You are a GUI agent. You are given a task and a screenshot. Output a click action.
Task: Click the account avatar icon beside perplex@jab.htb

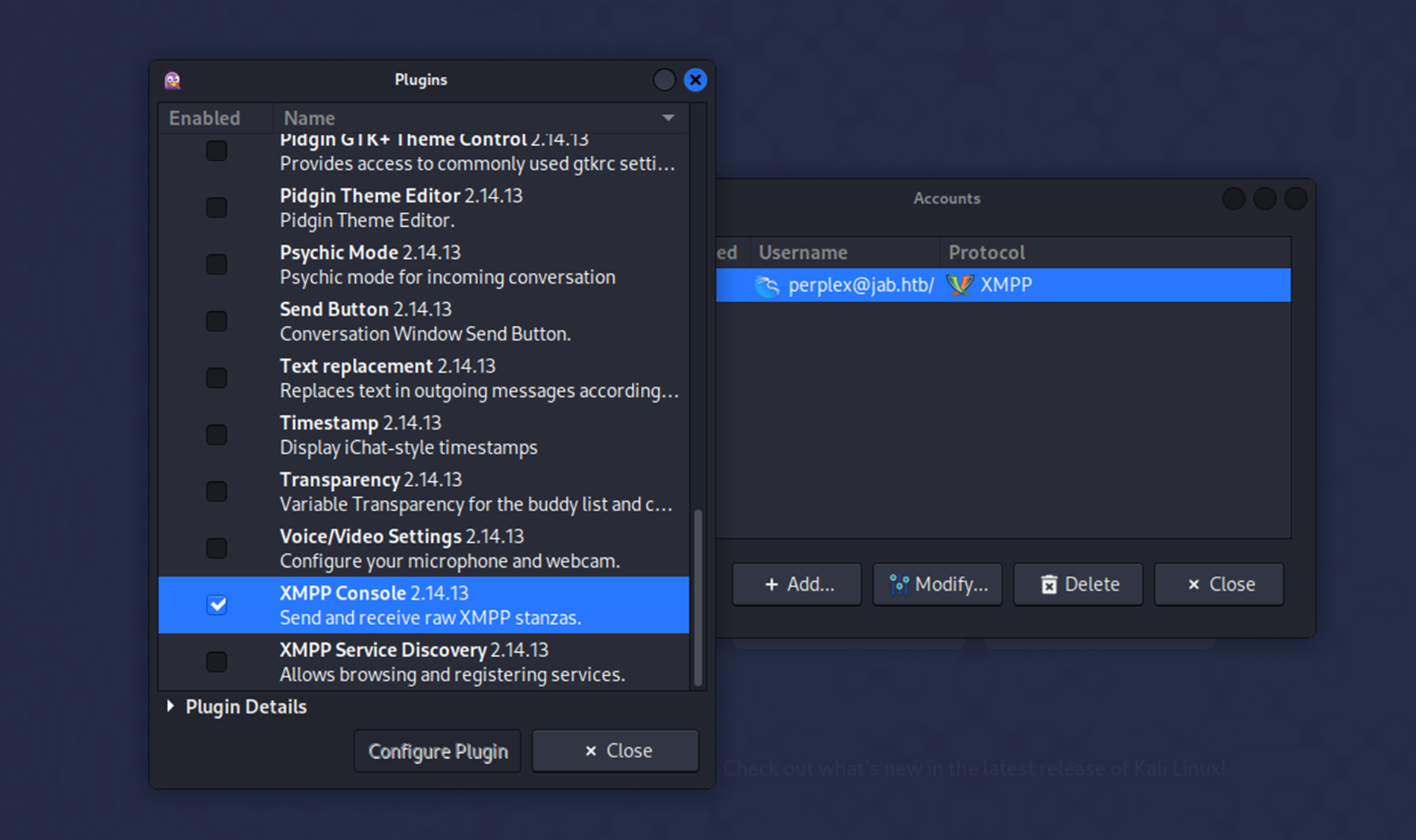[x=767, y=285]
